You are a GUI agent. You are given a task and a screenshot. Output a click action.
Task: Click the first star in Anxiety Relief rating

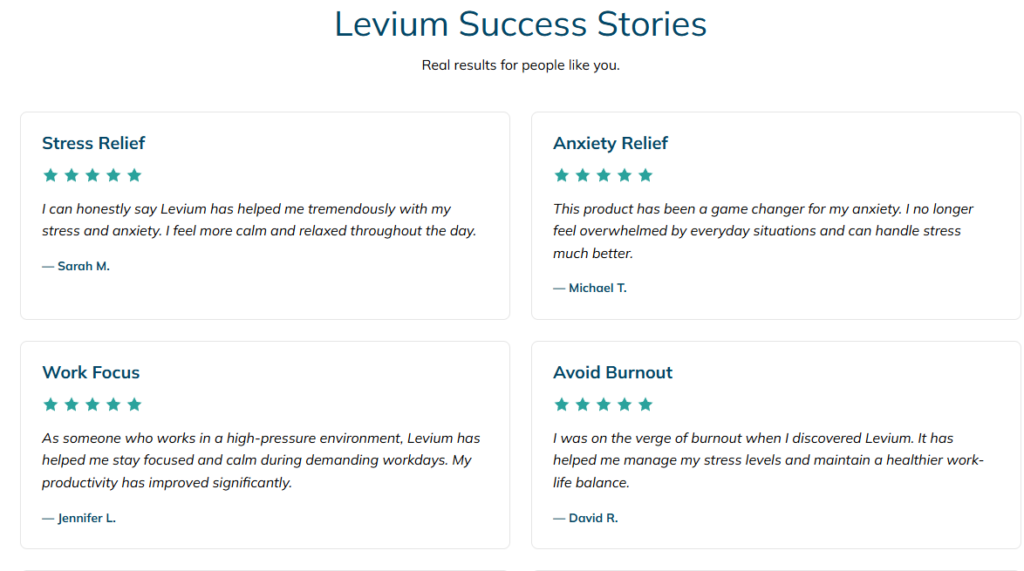pos(561,175)
